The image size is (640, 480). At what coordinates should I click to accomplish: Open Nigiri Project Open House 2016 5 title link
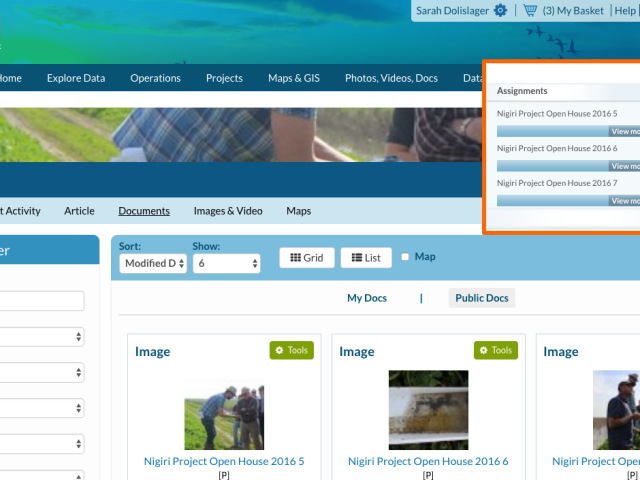224,461
